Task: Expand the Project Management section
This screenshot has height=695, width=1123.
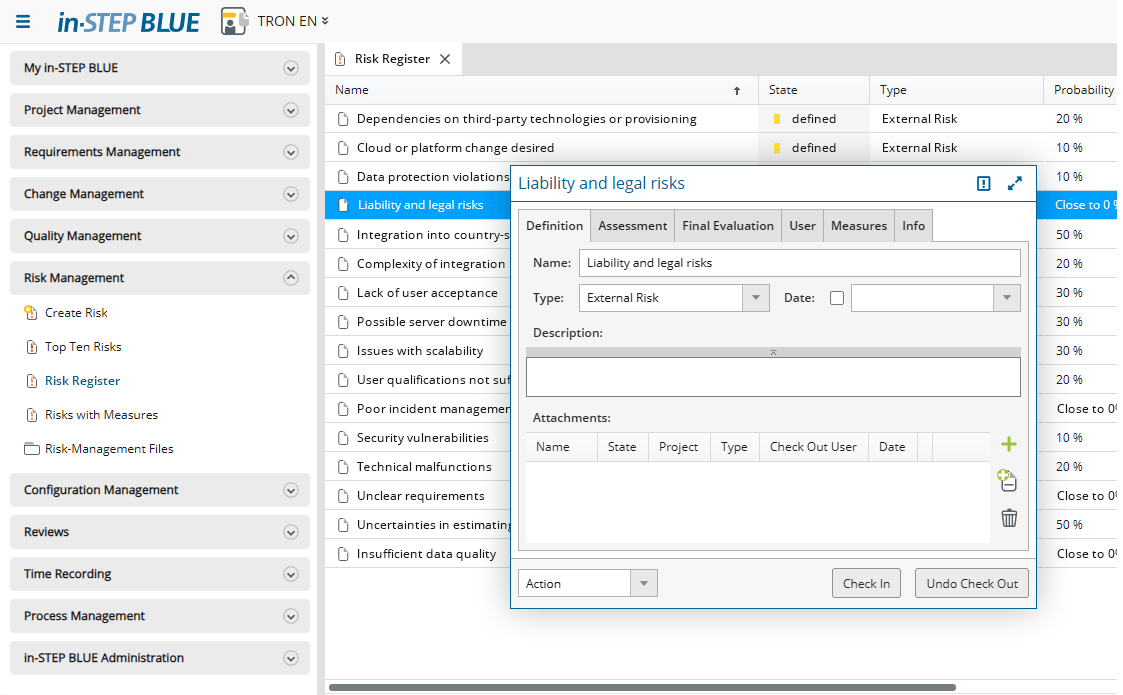Action: (x=291, y=110)
